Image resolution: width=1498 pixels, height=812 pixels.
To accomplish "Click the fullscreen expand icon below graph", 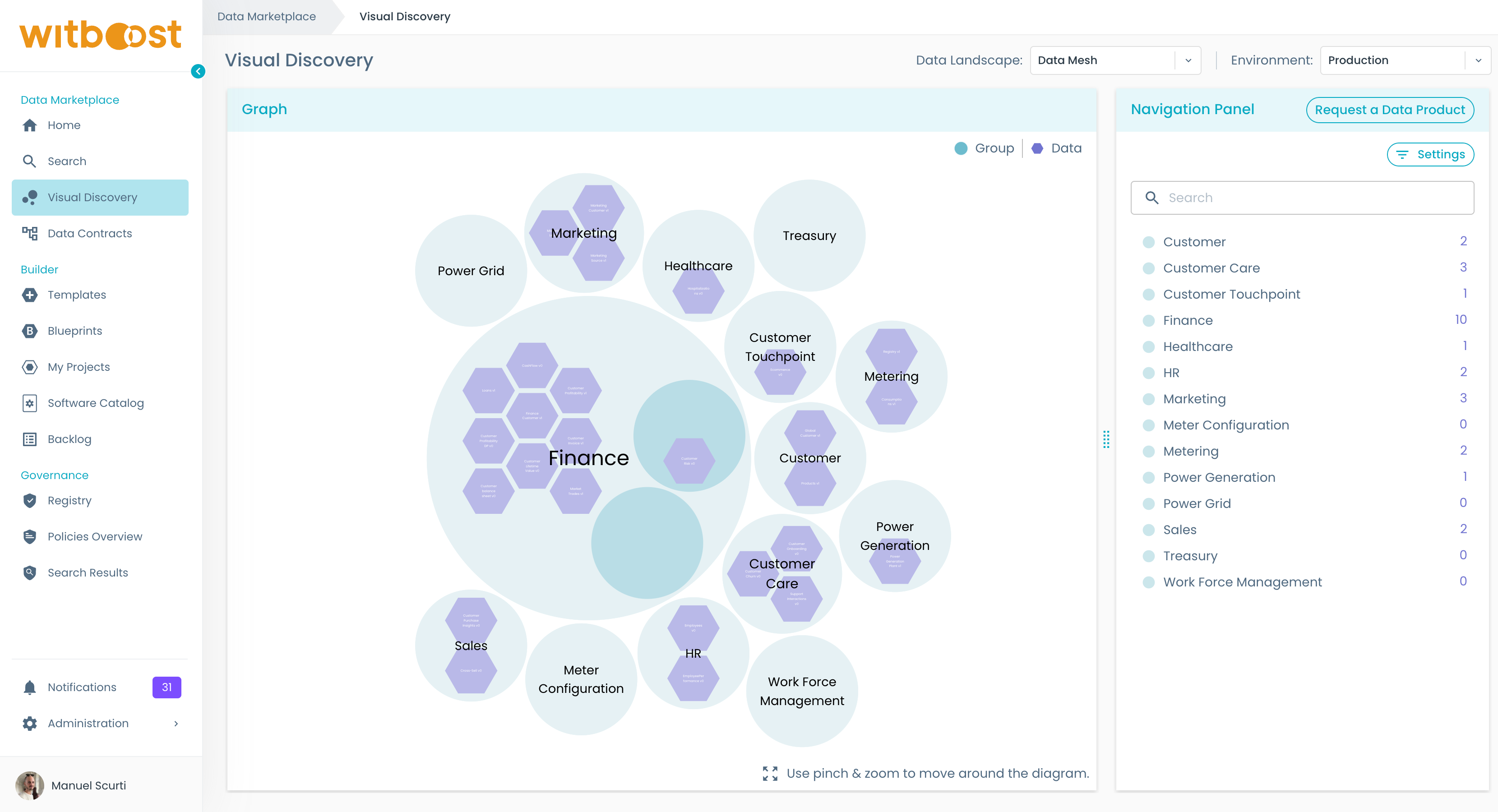I will [770, 773].
